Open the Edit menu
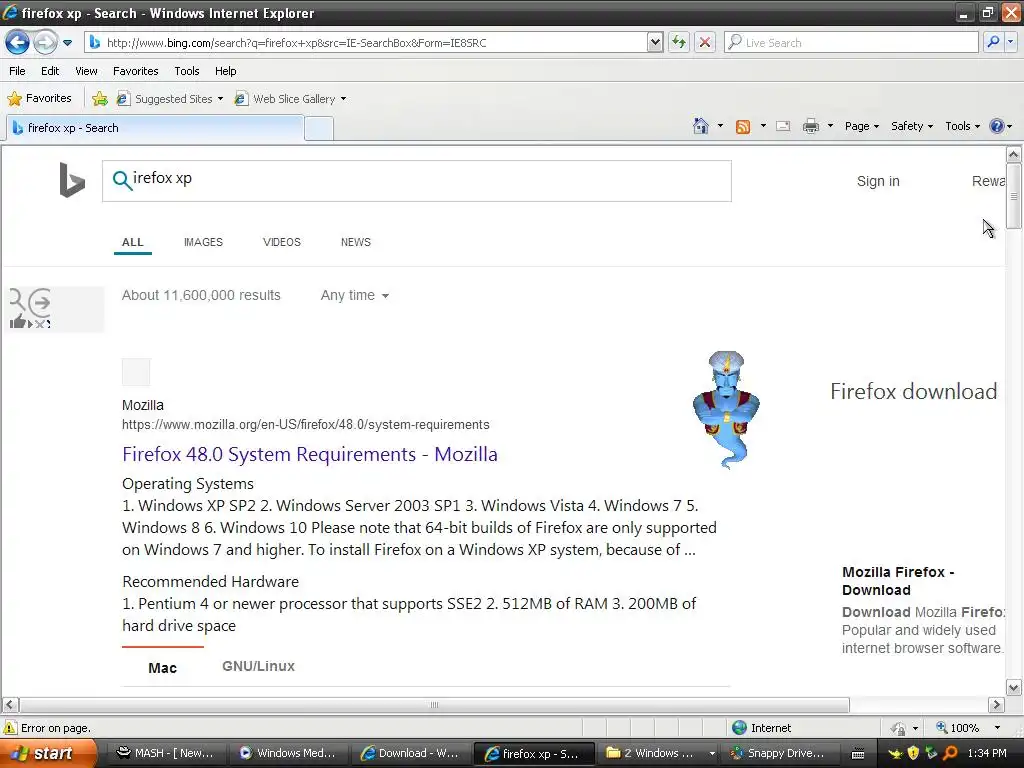 (x=50, y=71)
